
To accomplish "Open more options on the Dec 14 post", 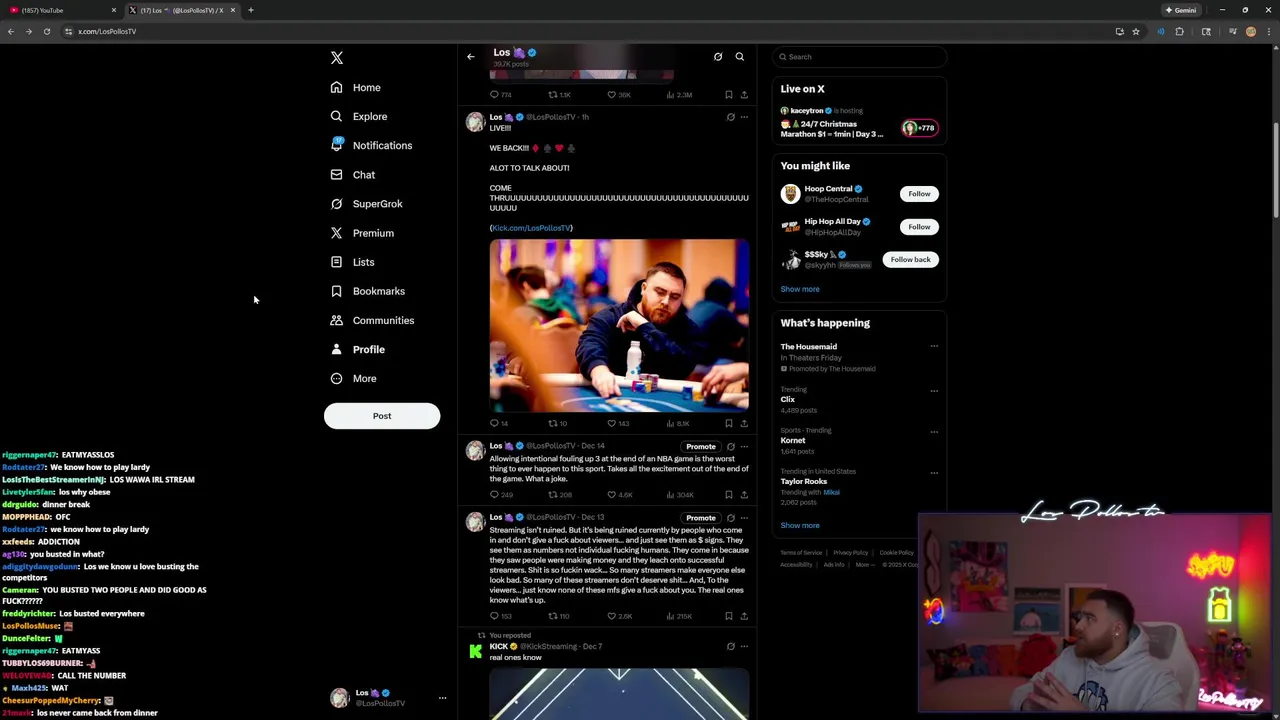I will pyautogui.click(x=744, y=446).
